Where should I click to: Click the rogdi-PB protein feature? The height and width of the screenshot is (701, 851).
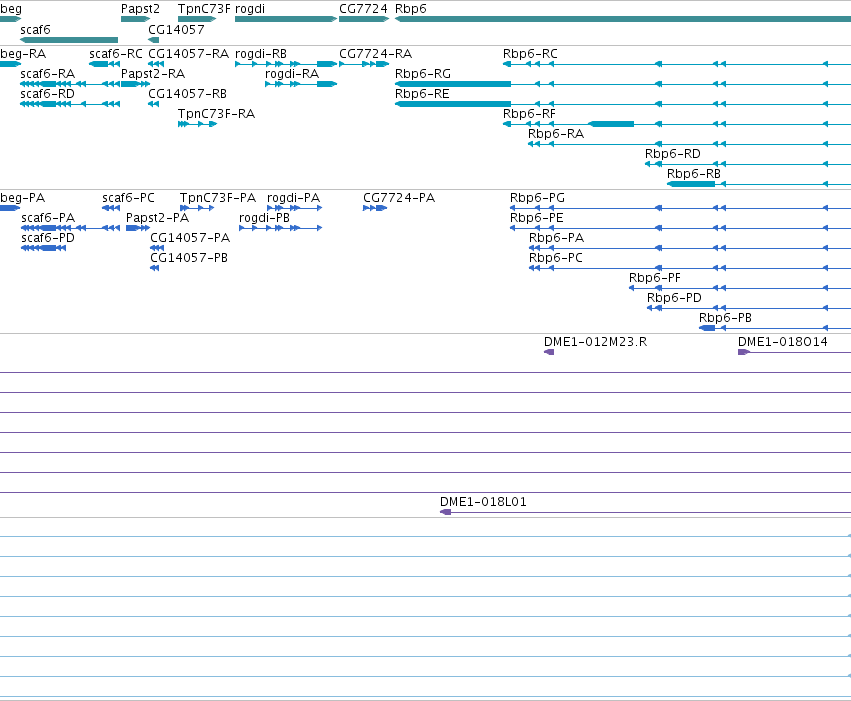pos(281,228)
